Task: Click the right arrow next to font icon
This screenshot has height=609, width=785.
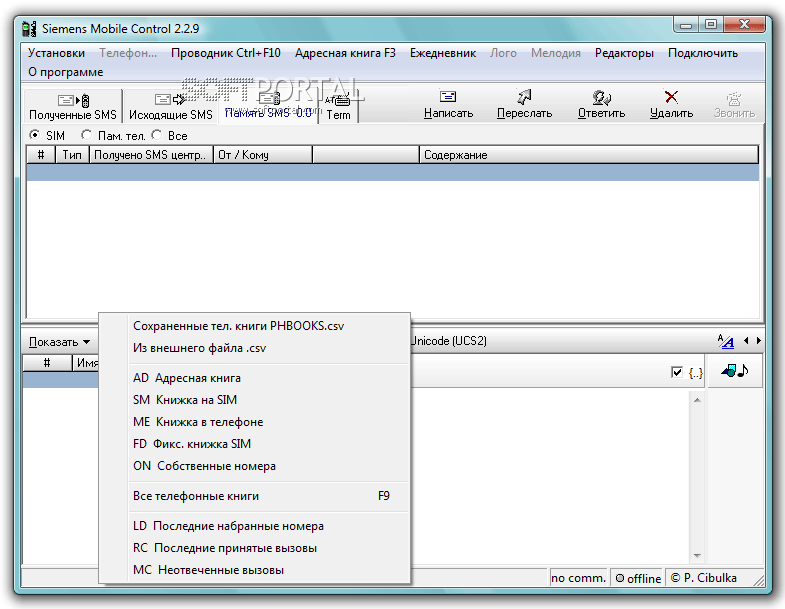Action: pos(758,341)
